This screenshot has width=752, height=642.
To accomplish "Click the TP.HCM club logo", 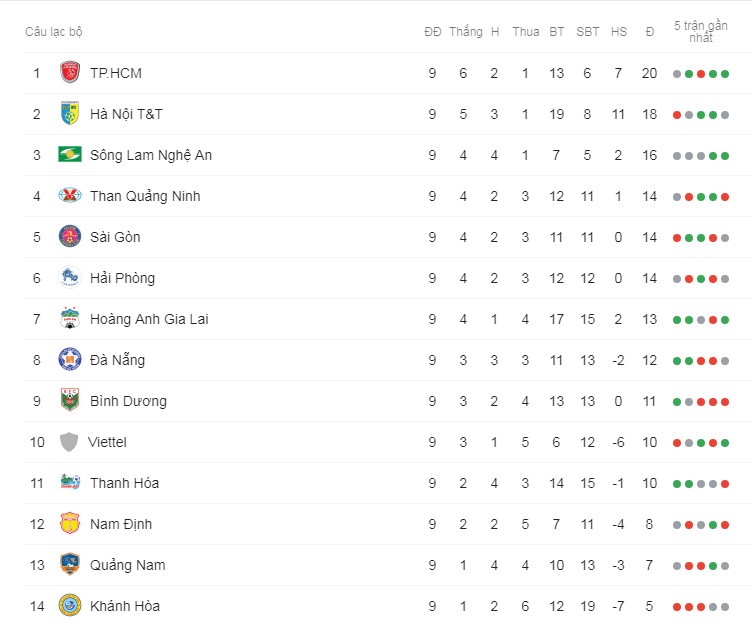I will (70, 72).
